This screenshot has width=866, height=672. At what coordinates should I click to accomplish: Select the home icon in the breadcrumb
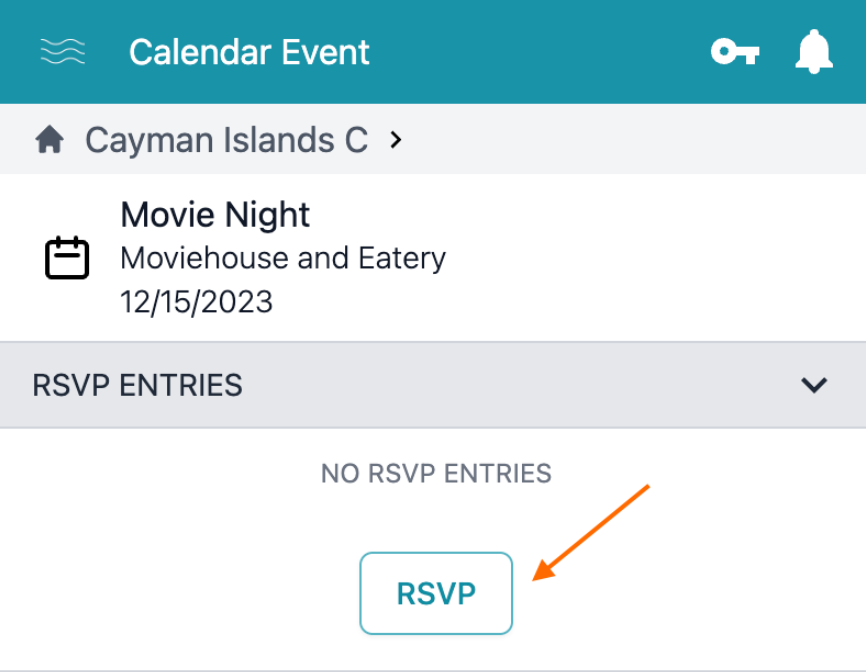click(x=49, y=139)
